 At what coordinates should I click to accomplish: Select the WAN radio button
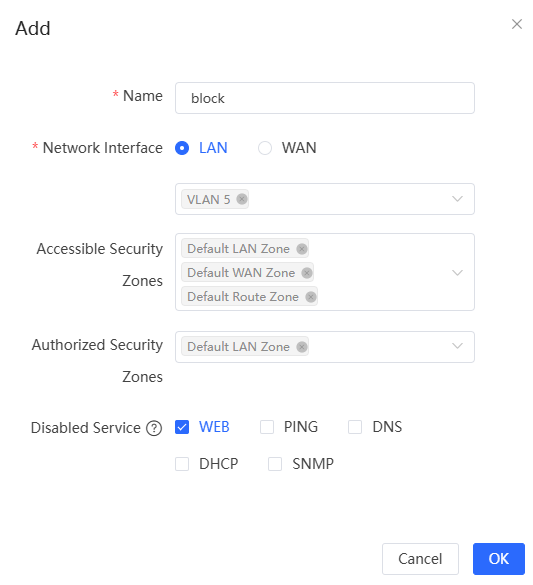[x=265, y=148]
